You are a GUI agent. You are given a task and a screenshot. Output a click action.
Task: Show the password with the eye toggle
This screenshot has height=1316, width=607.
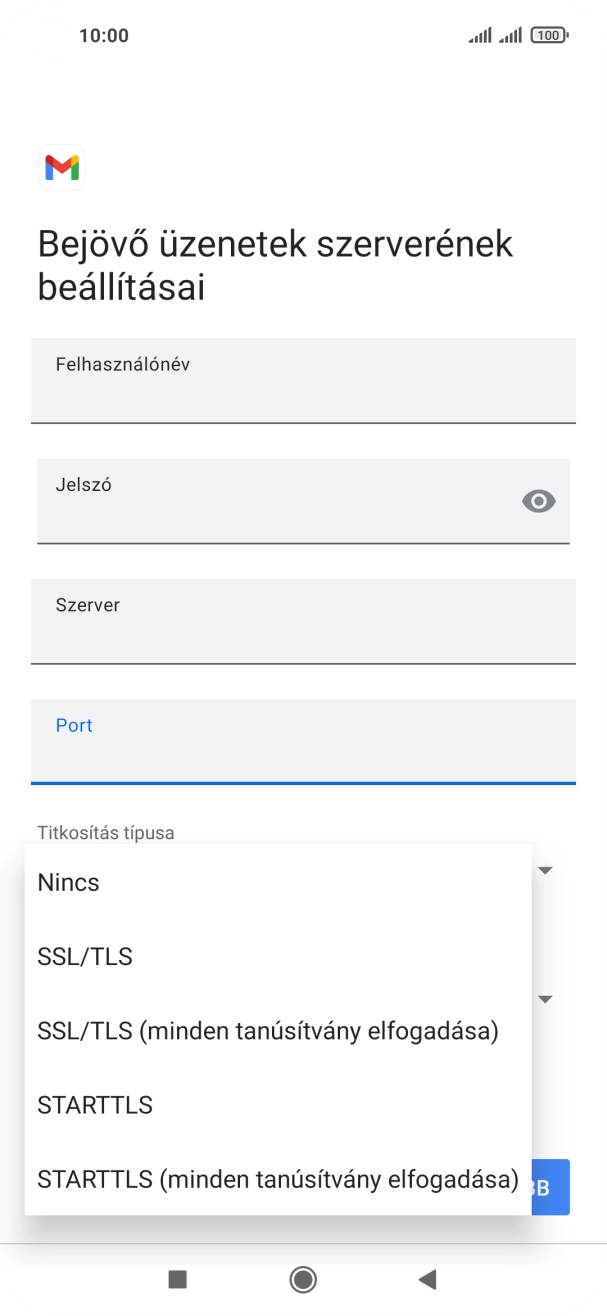(538, 500)
